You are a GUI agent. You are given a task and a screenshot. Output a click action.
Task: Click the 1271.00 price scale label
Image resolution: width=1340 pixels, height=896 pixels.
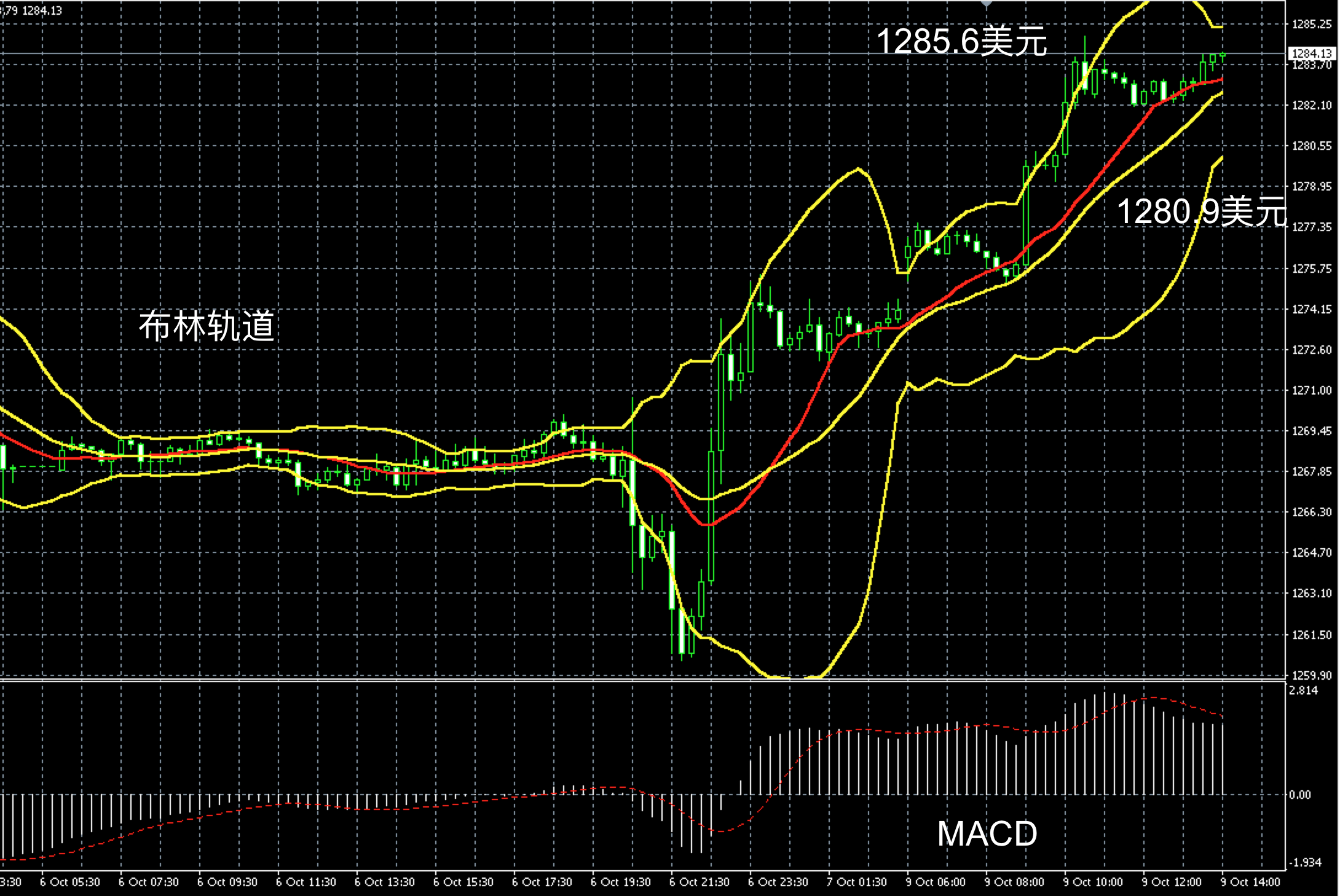click(1312, 390)
